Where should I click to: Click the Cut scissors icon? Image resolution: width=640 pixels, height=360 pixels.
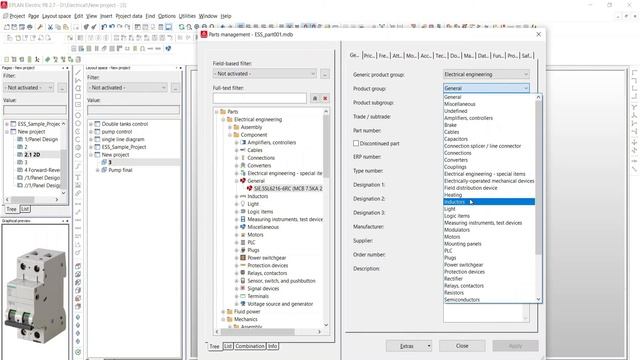tap(50, 27)
